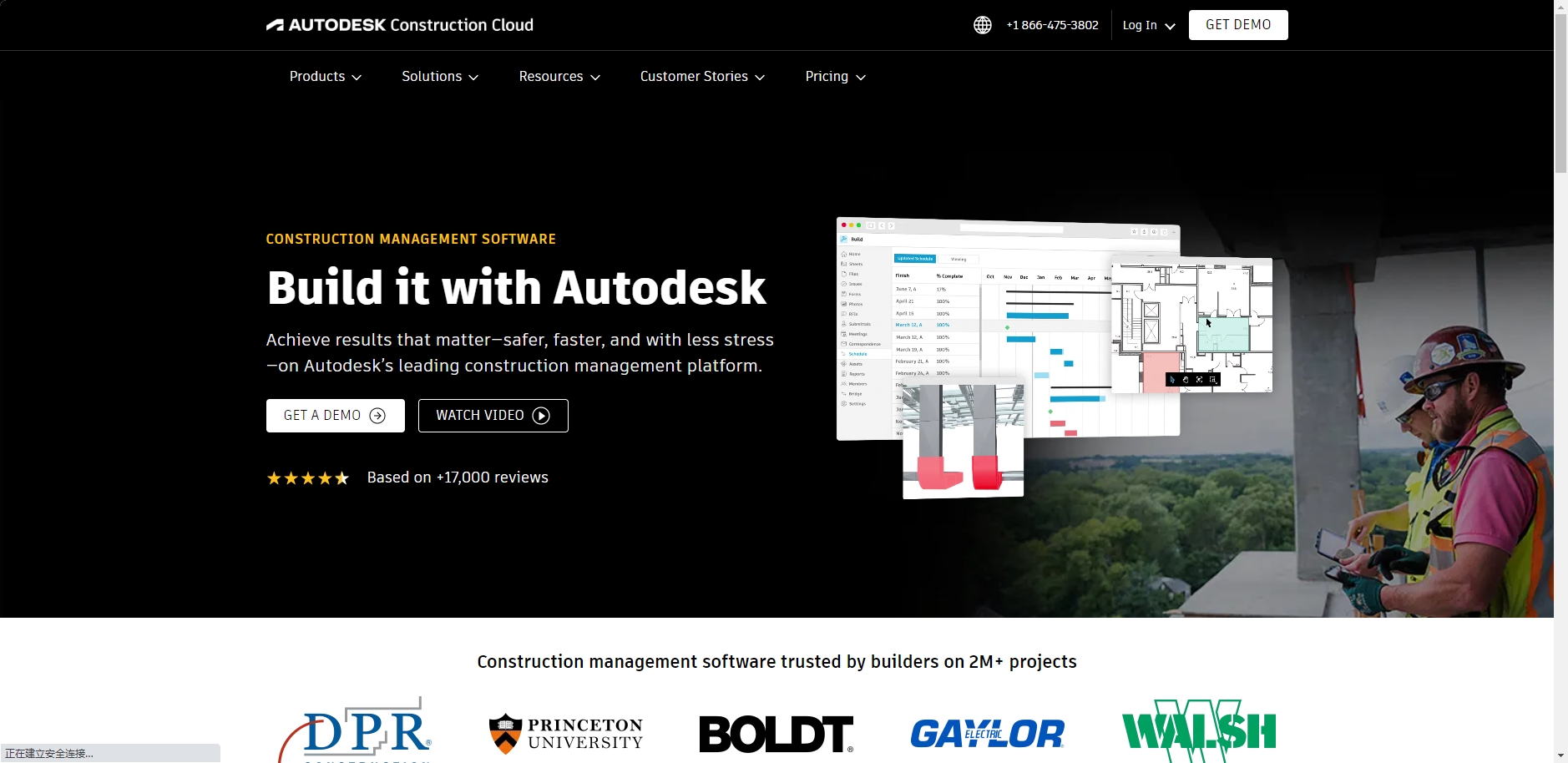
Task: Select the Submittals icon
Action: (x=844, y=324)
